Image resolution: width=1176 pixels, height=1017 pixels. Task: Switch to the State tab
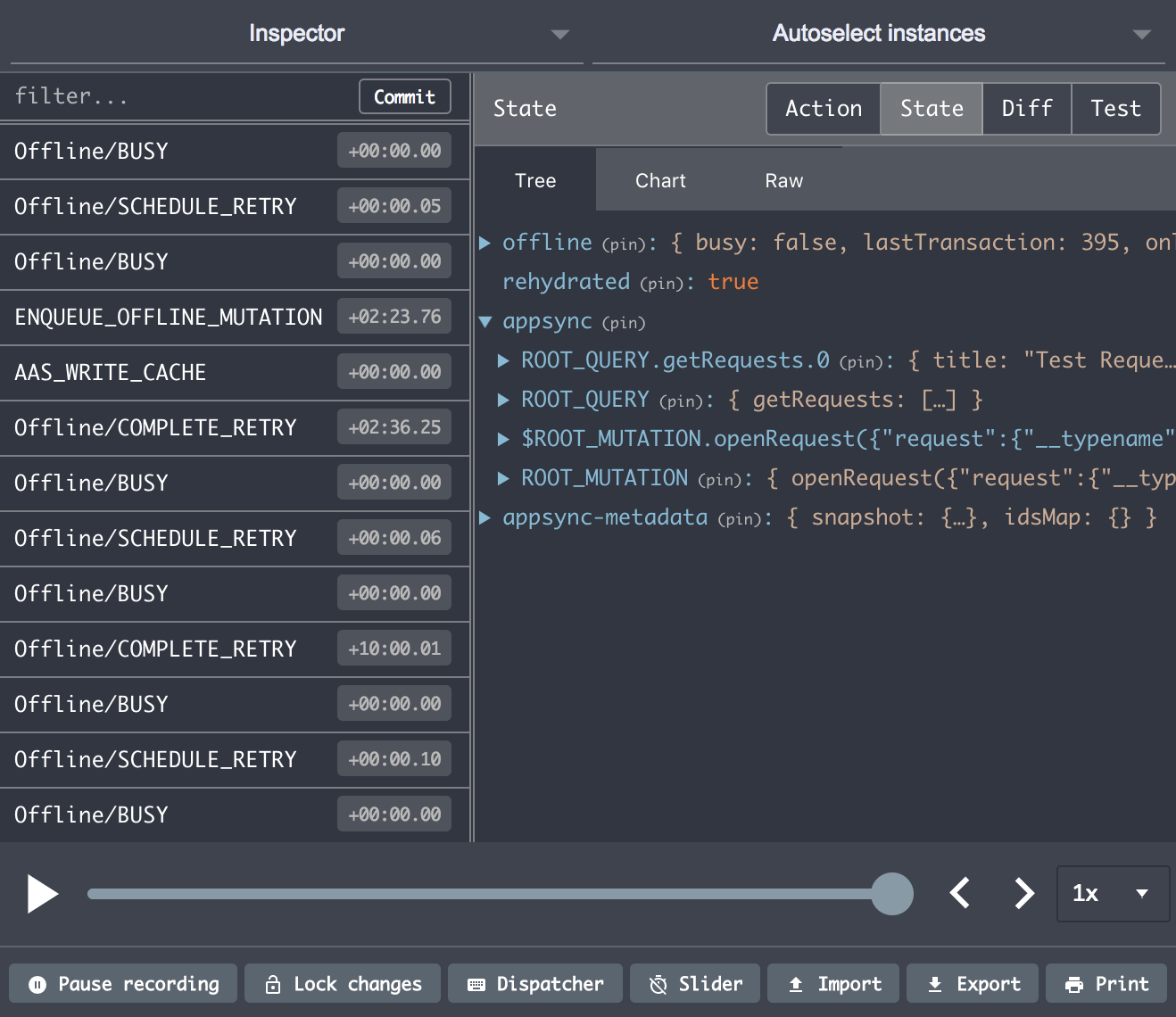click(x=932, y=109)
